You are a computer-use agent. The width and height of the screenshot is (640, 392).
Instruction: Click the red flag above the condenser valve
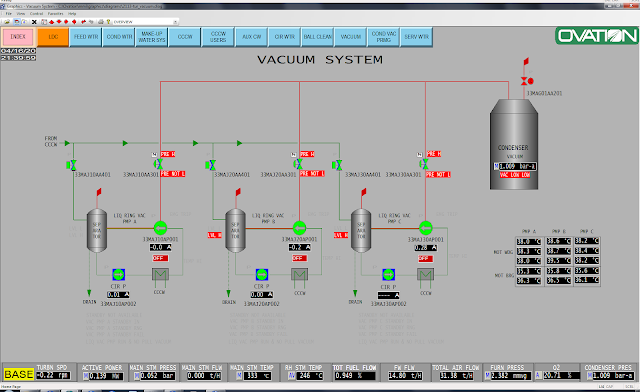[x=526, y=62]
